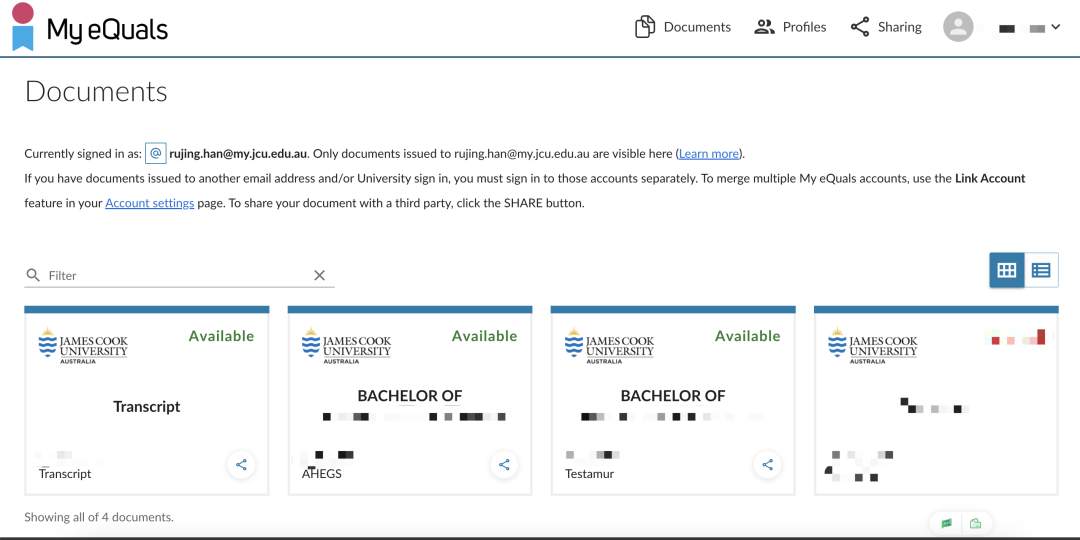Click the @ email icon next to signed-in address
The height and width of the screenshot is (540, 1080).
tap(155, 153)
